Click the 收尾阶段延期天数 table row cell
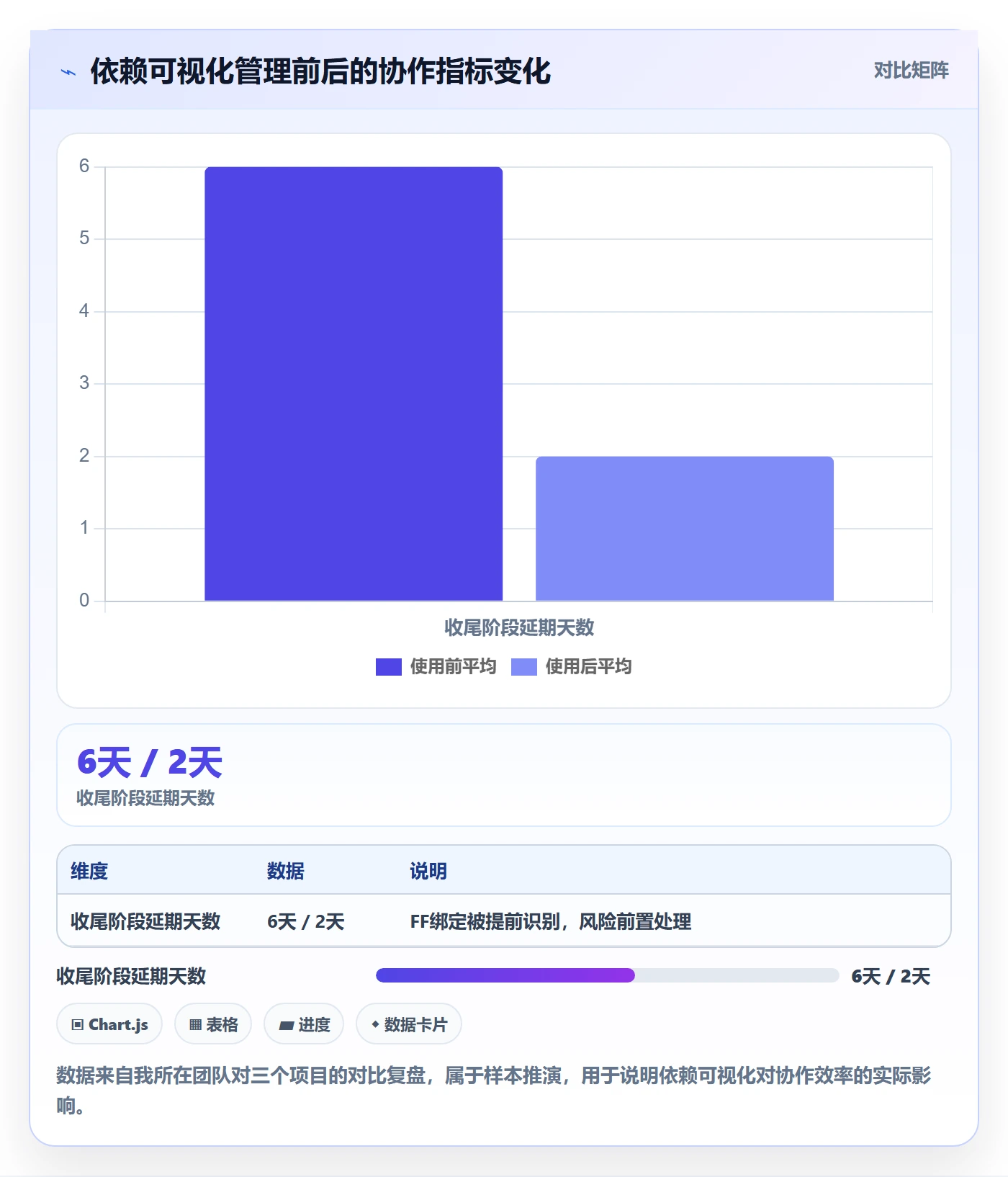Viewport: 1008px width, 1177px height. 145,921
